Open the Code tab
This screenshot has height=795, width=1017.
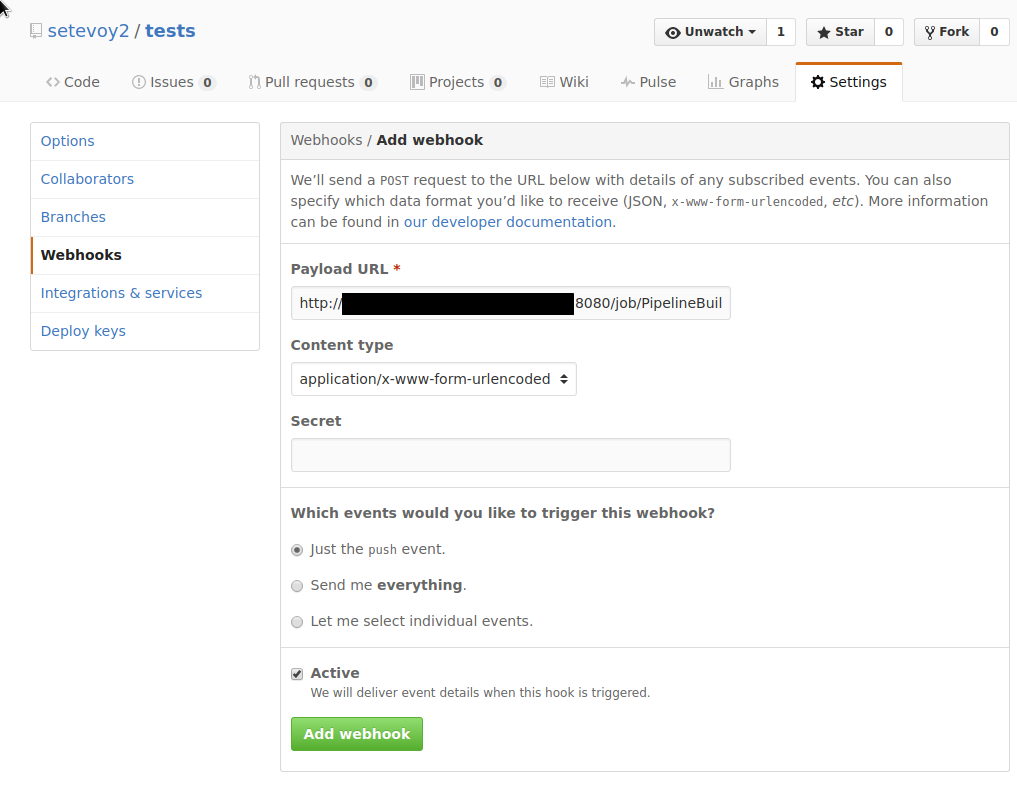click(73, 82)
